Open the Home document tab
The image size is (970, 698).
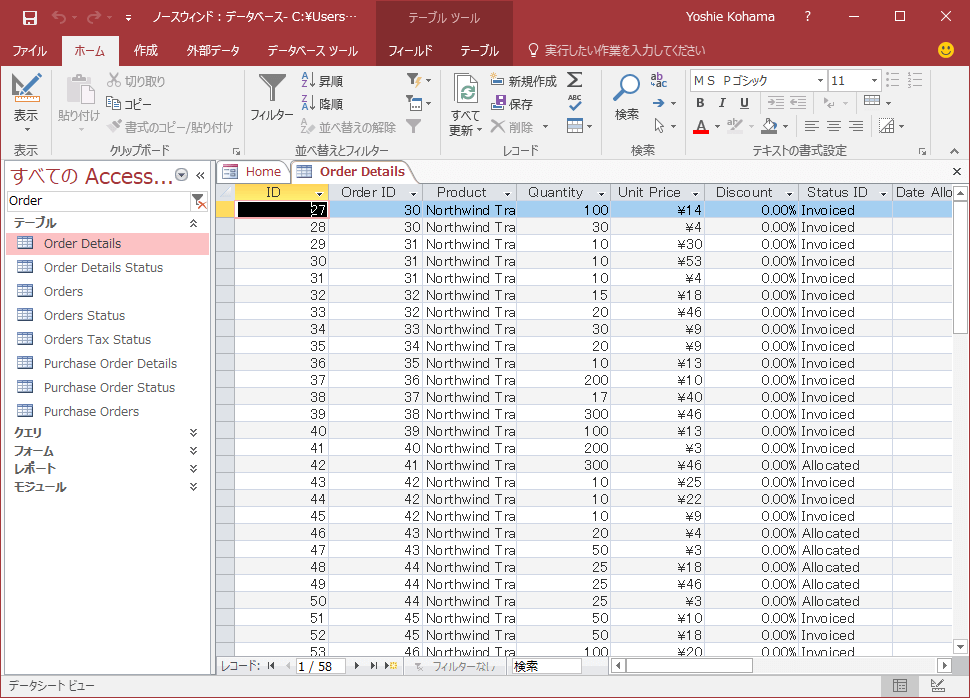tap(262, 171)
